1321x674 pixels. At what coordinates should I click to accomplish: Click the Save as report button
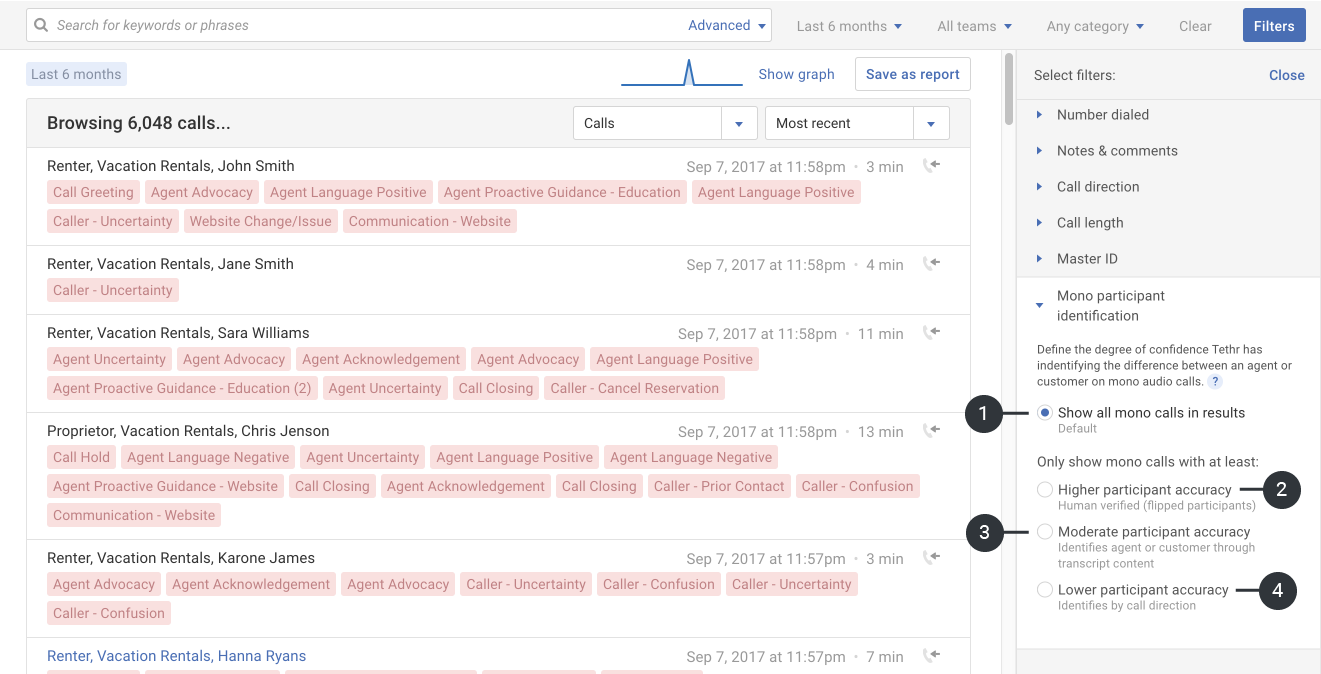click(x=912, y=74)
